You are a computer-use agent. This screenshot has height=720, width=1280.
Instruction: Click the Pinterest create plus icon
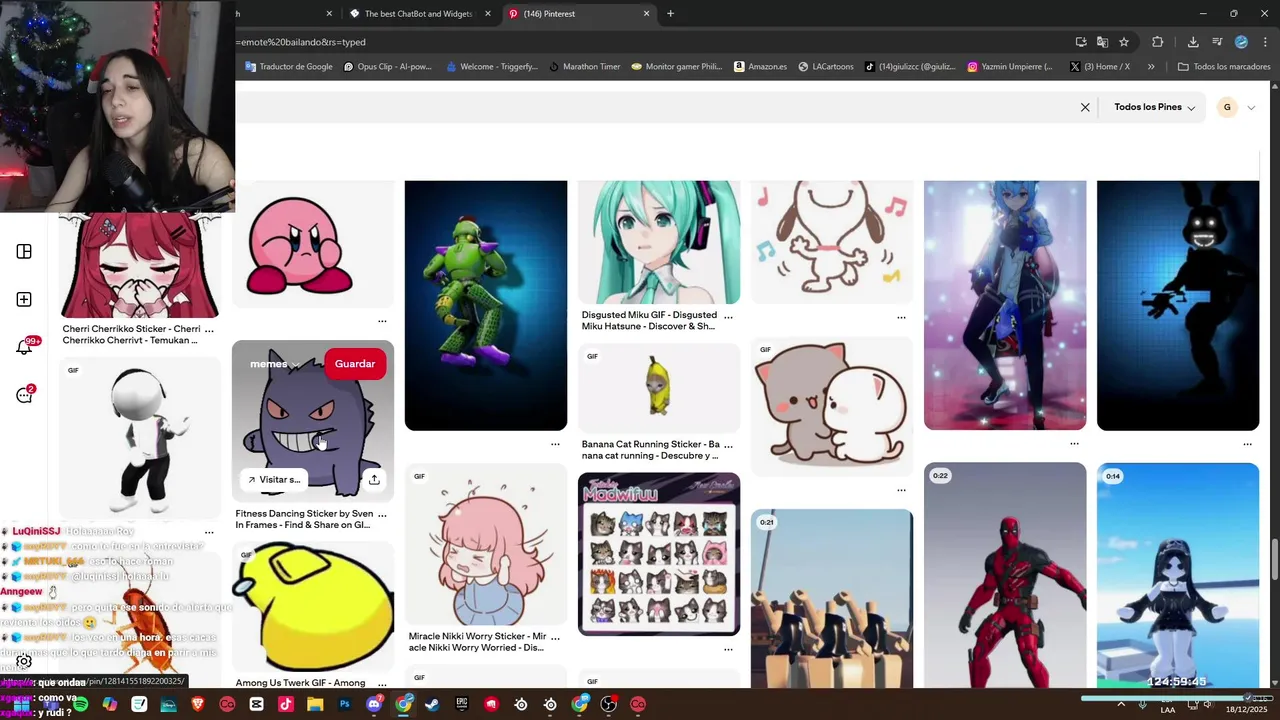(x=24, y=300)
